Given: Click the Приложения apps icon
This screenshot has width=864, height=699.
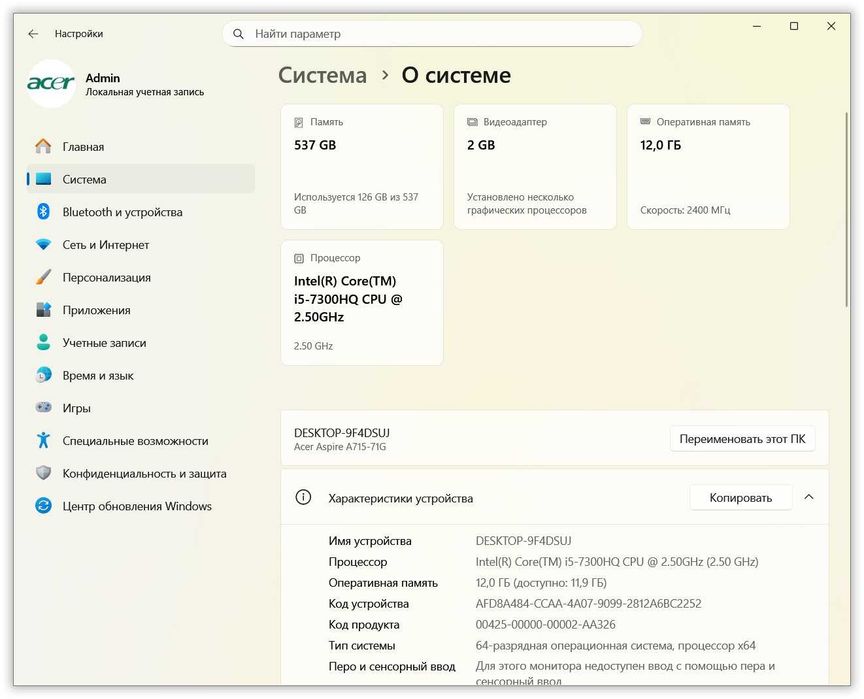Looking at the screenshot, I should (43, 310).
